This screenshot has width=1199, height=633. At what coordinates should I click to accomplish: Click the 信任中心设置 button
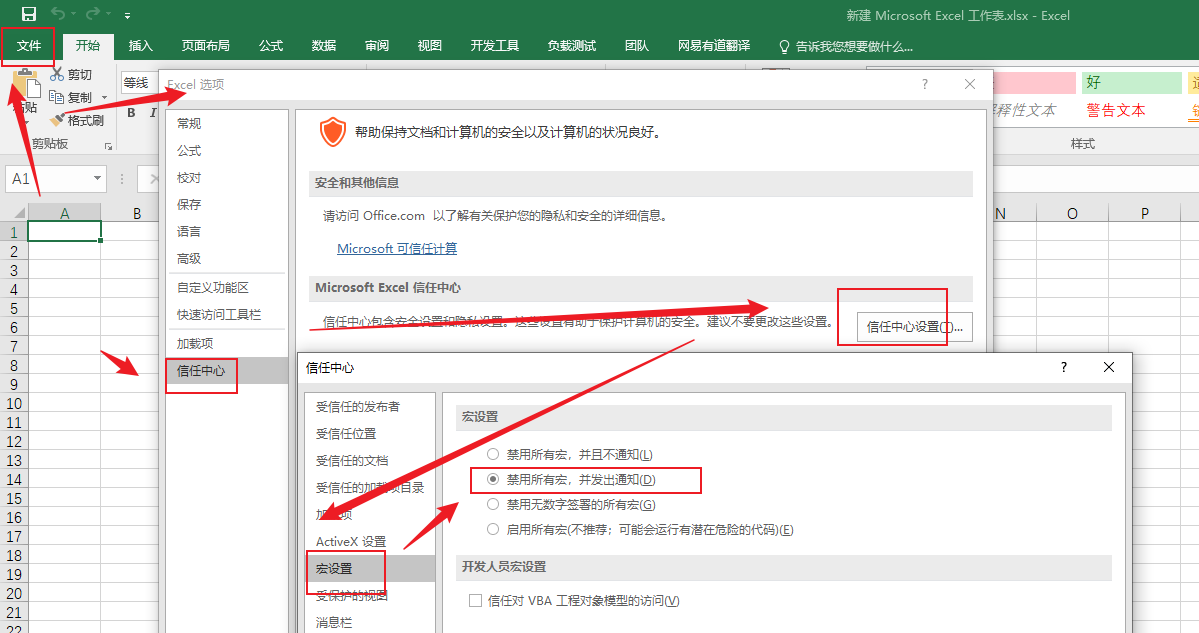click(915, 326)
